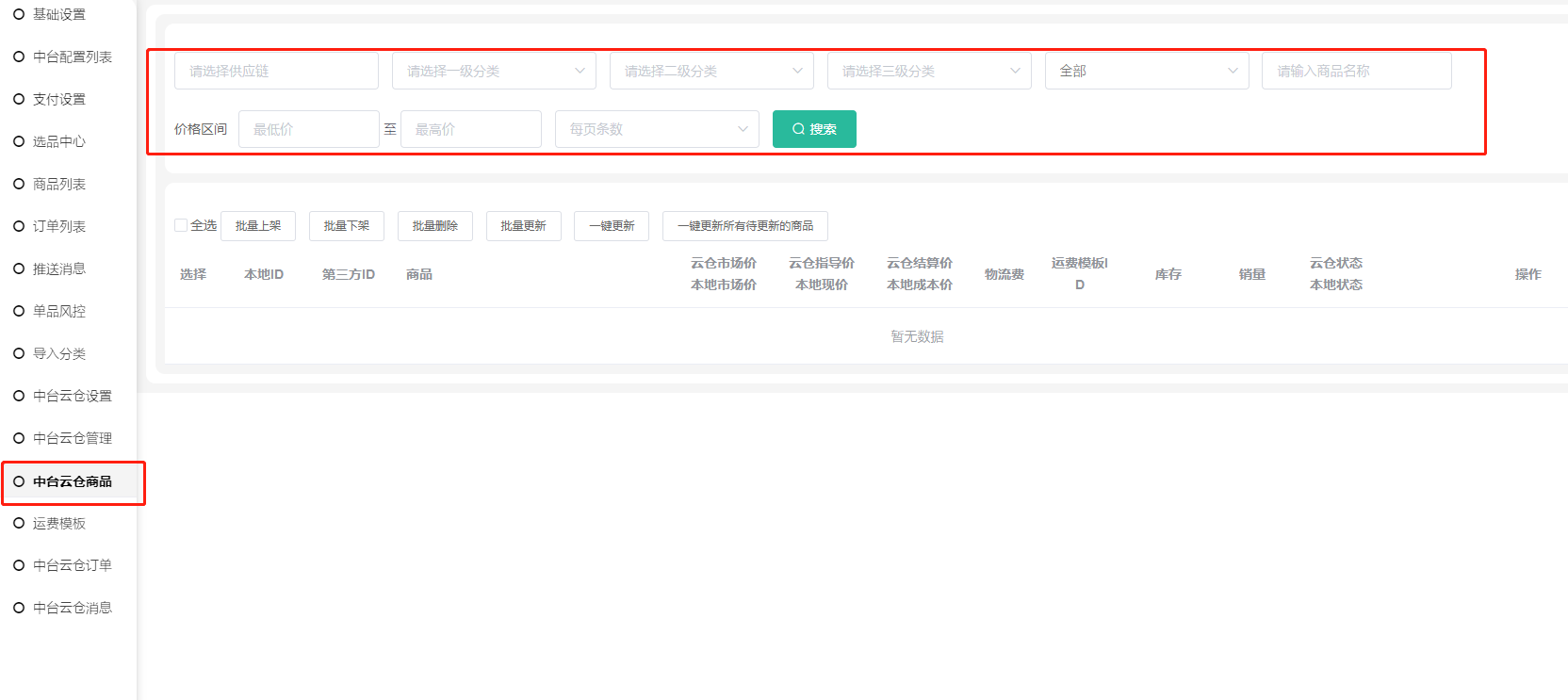This screenshot has height=700, width=1568.
Task: Click the 批量删除 button
Action: tap(434, 226)
